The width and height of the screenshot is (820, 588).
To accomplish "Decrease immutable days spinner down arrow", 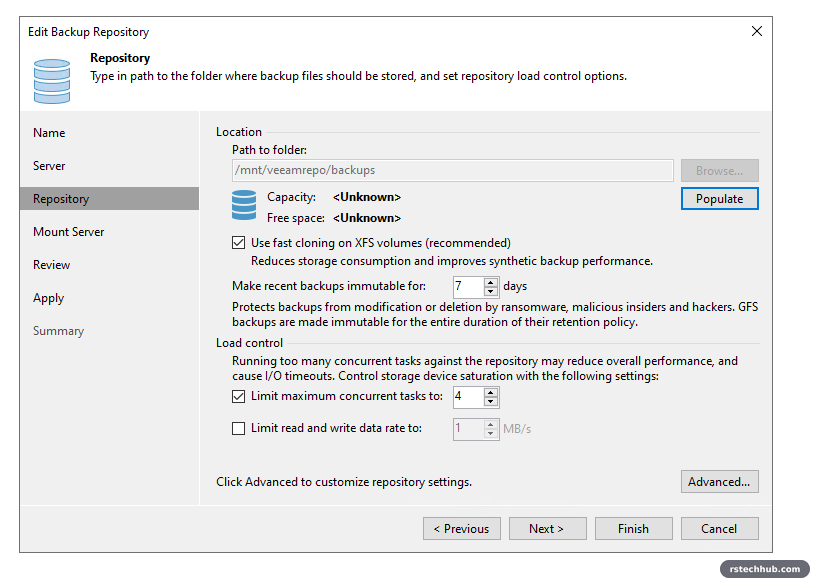I will (x=491, y=292).
